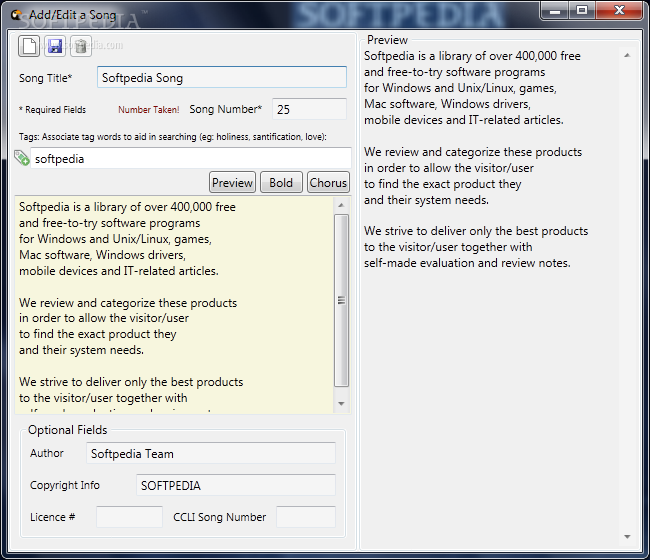Screen dimensions: 650x560
Task: Edit the Author field Softpedia Team
Action: pos(211,453)
